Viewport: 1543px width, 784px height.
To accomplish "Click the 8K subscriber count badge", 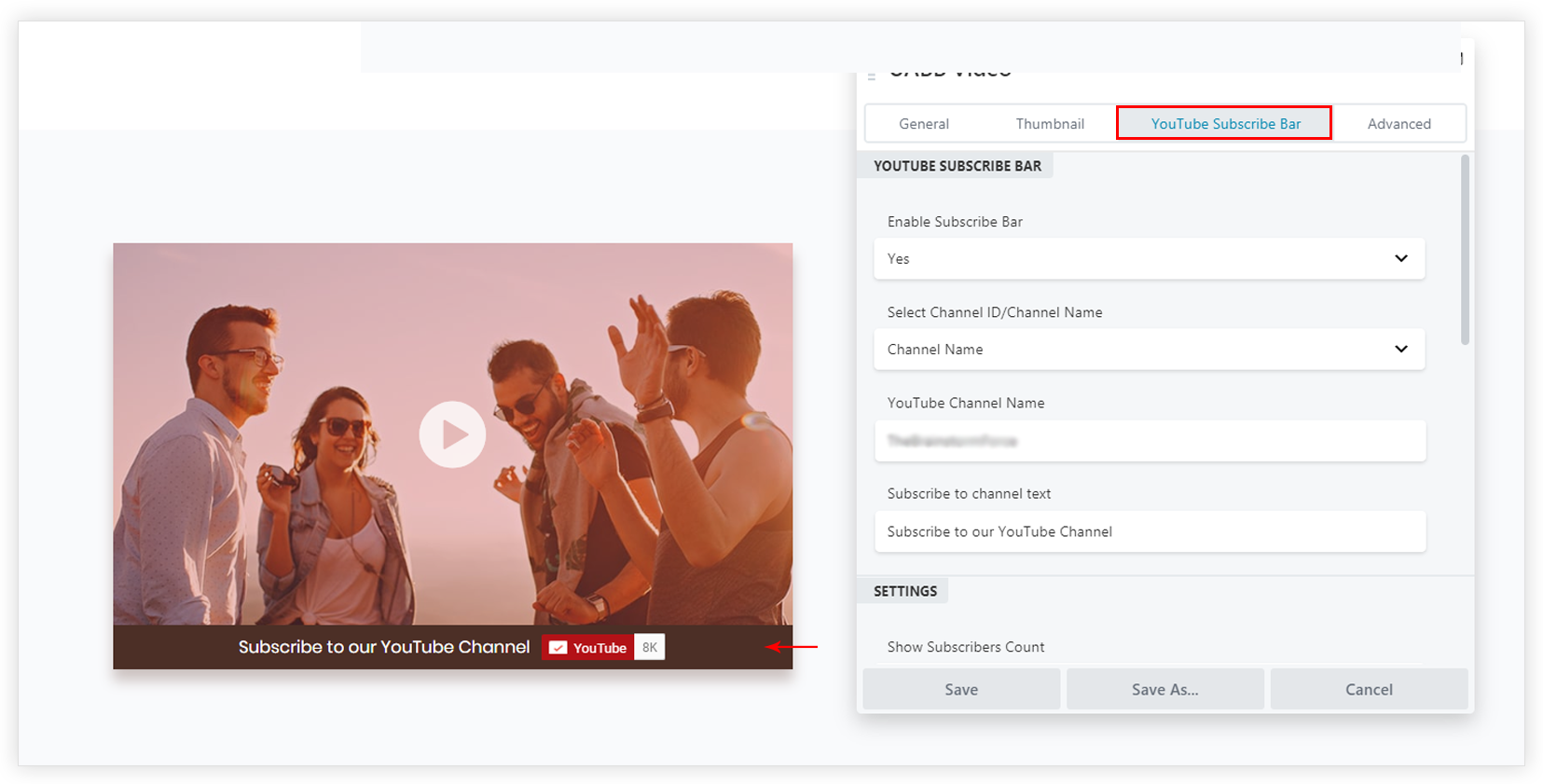I will pyautogui.click(x=650, y=647).
